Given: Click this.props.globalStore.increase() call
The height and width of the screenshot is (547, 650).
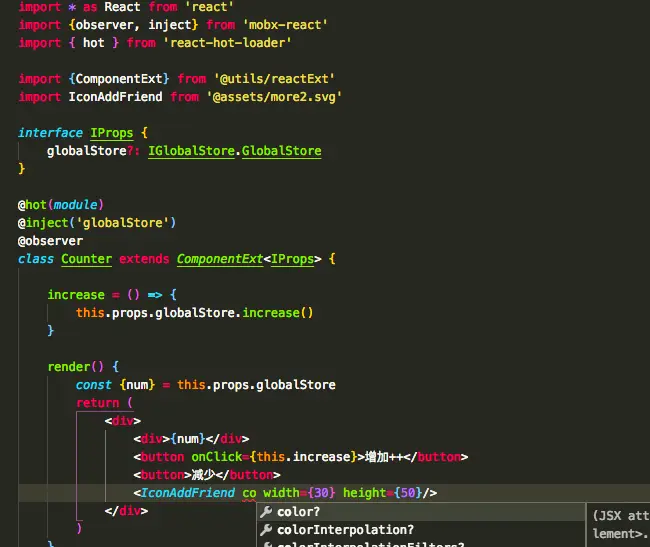Looking at the screenshot, I should pos(194,312).
